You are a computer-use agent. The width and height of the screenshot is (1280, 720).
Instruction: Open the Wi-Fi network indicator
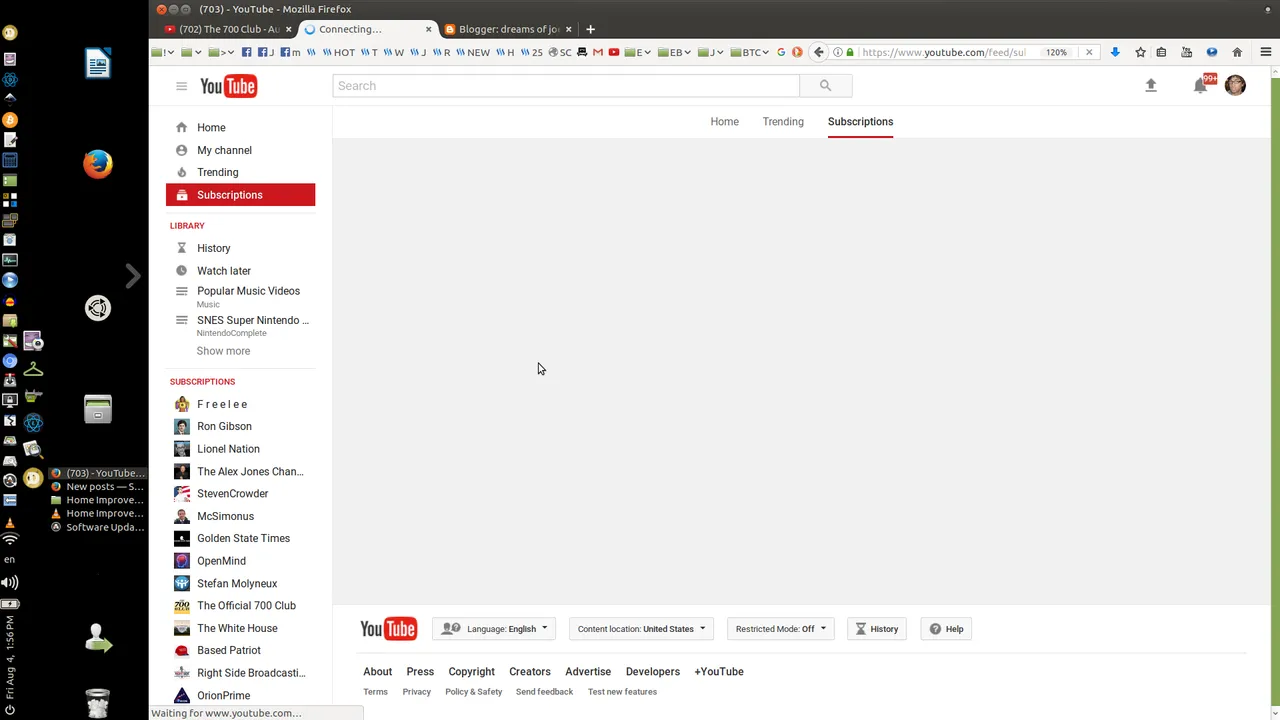click(x=9, y=540)
